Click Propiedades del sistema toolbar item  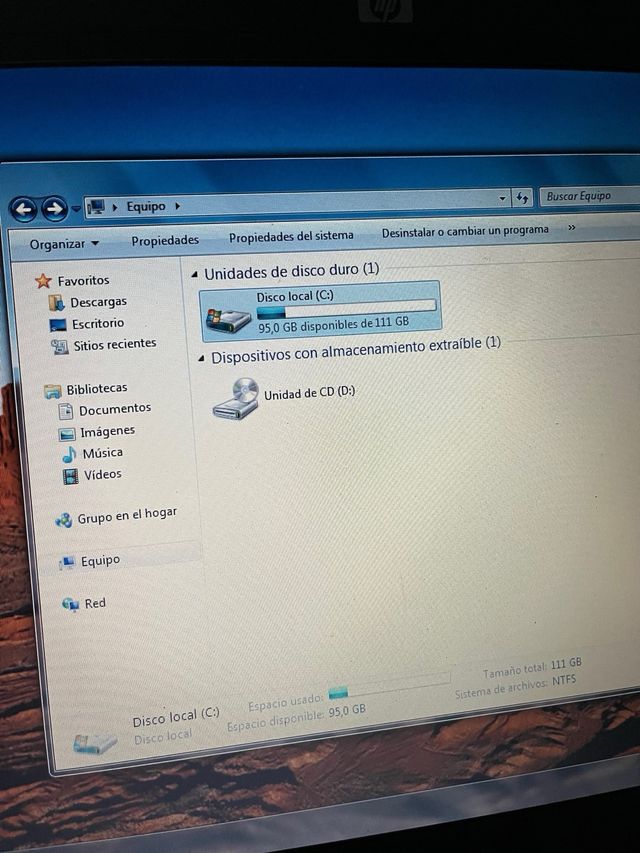point(291,236)
